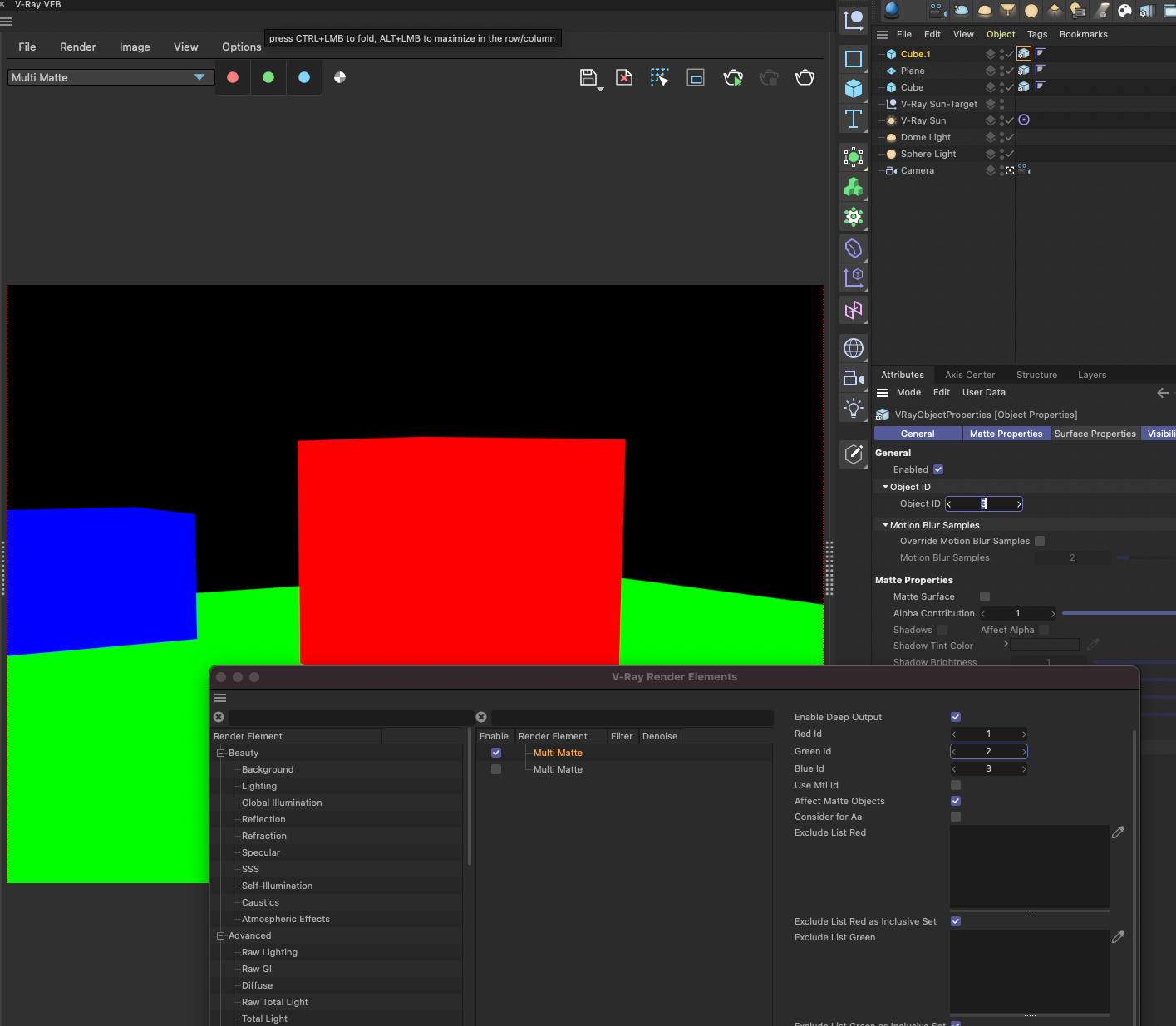The height and width of the screenshot is (1026, 1176).
Task: Open VFB hamburger menu
Action: pos(6,21)
